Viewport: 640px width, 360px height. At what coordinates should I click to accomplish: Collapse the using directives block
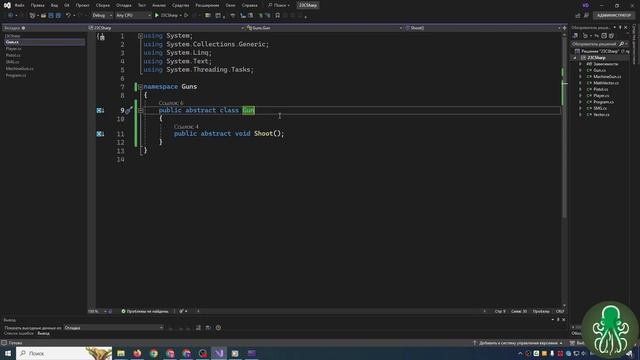(x=140, y=36)
